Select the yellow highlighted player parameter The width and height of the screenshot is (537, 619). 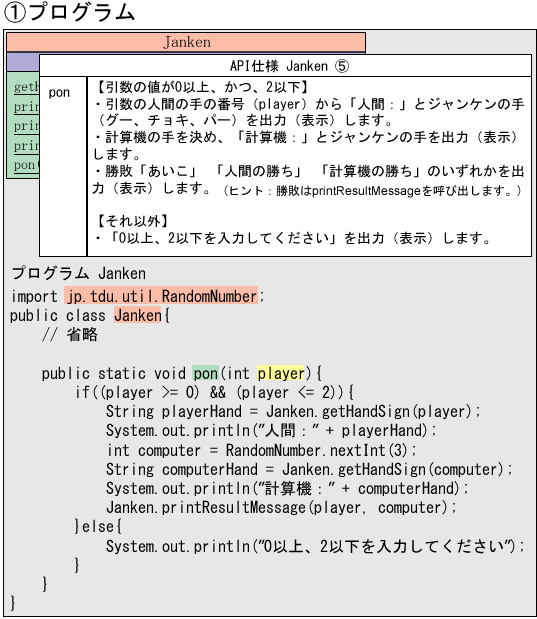pyautogui.click(x=281, y=373)
